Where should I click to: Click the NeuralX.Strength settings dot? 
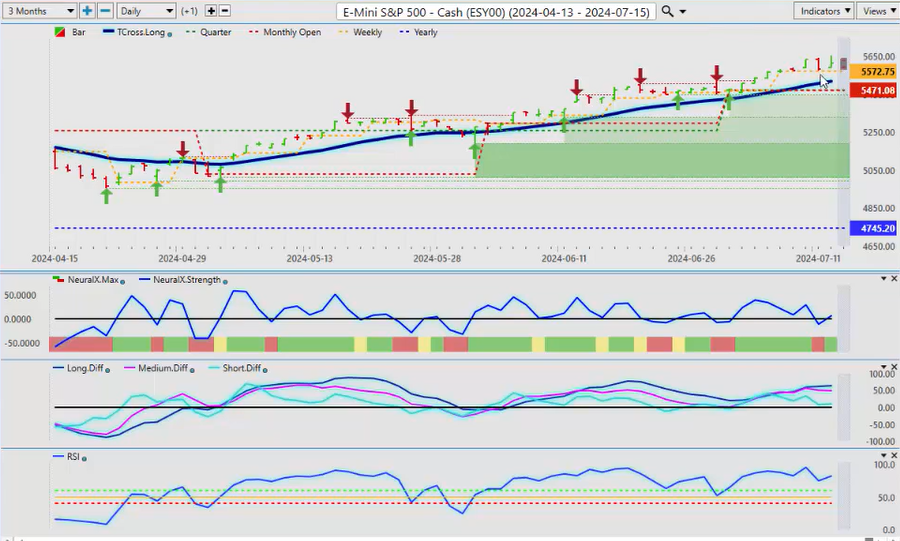(x=225, y=281)
